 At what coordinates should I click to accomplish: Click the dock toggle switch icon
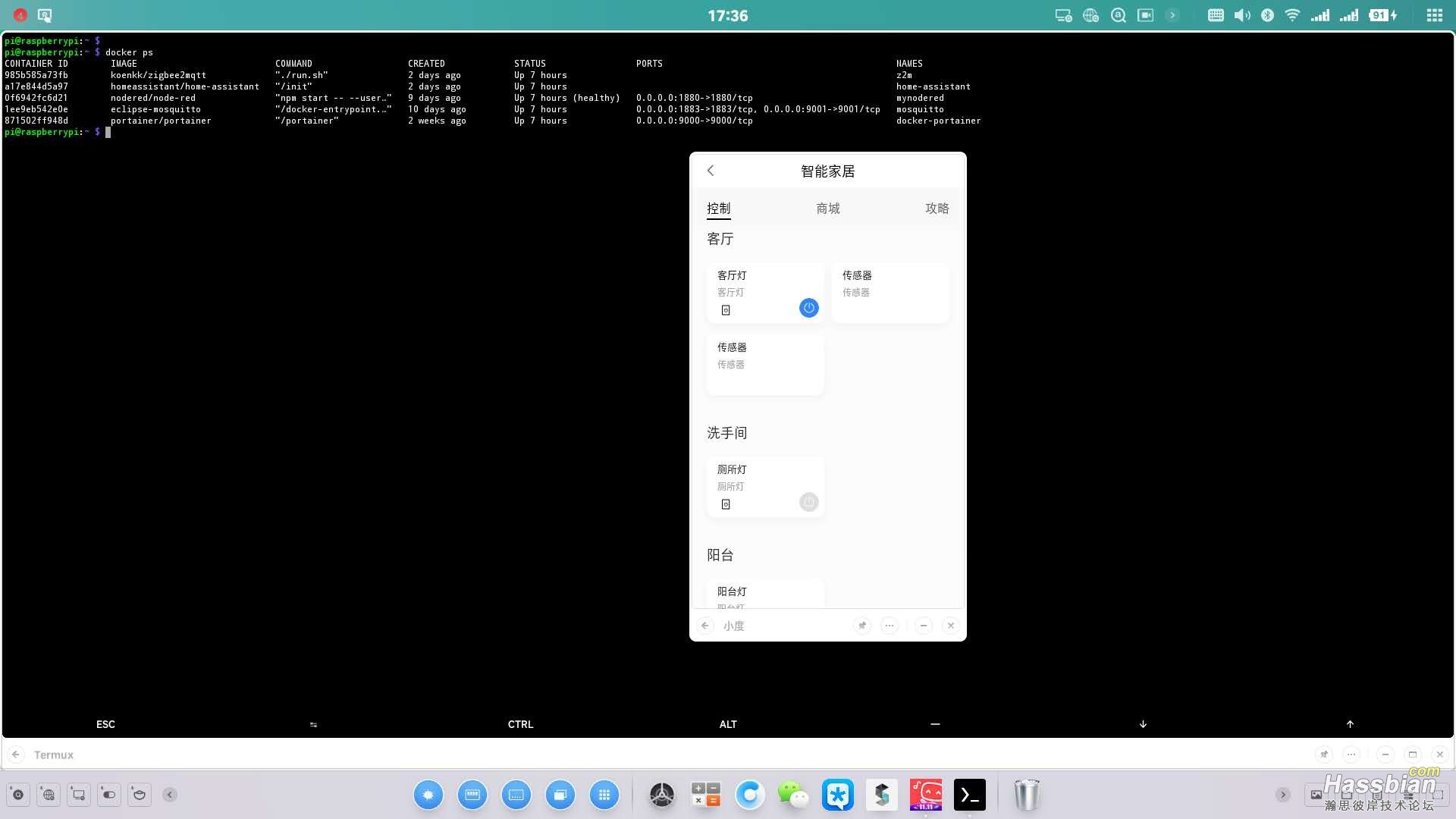pos(109,795)
